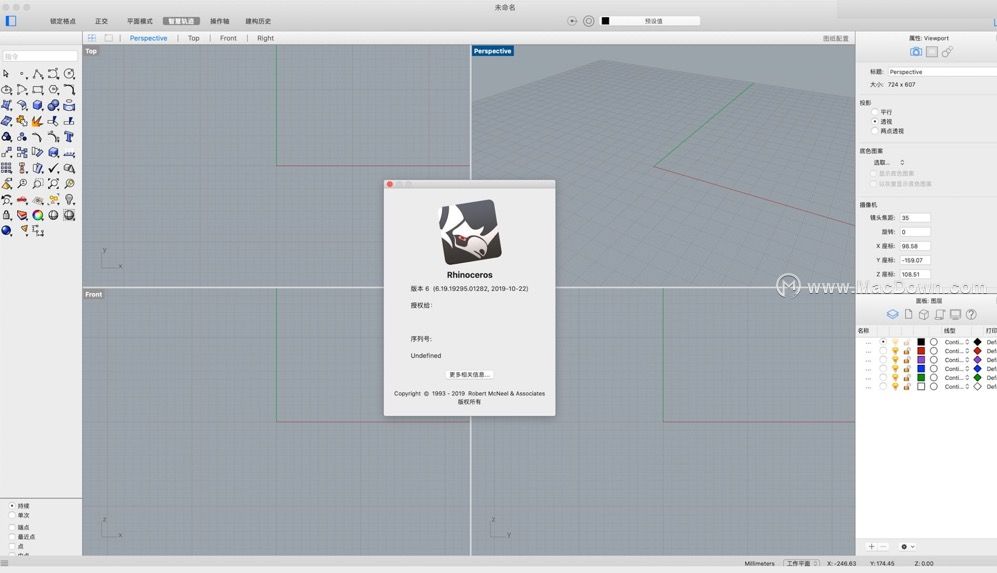This screenshot has width=997, height=573.
Task: Set the red layer as current
Action: [x=883, y=351]
